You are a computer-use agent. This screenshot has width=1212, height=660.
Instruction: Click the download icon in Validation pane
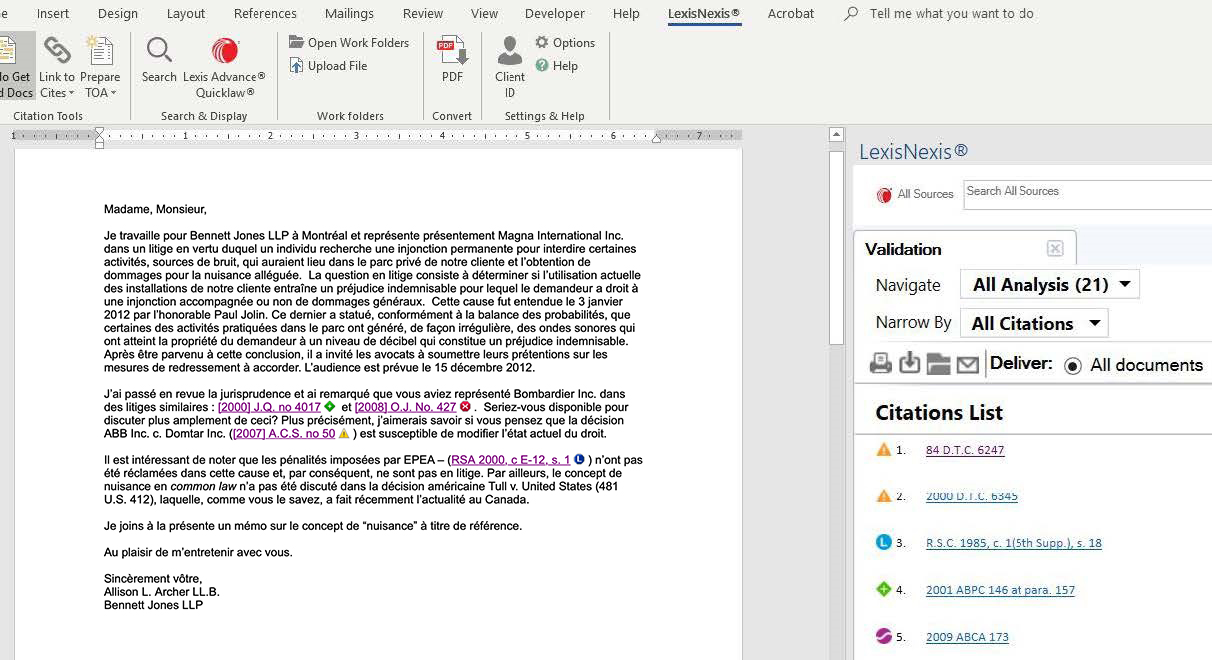pos(910,364)
